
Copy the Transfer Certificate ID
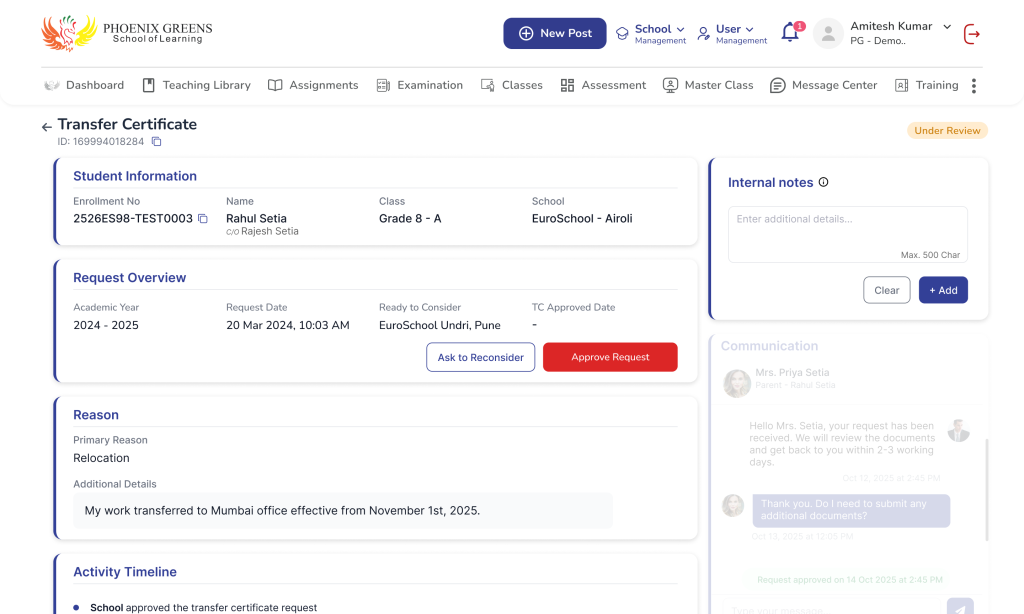pos(156,142)
